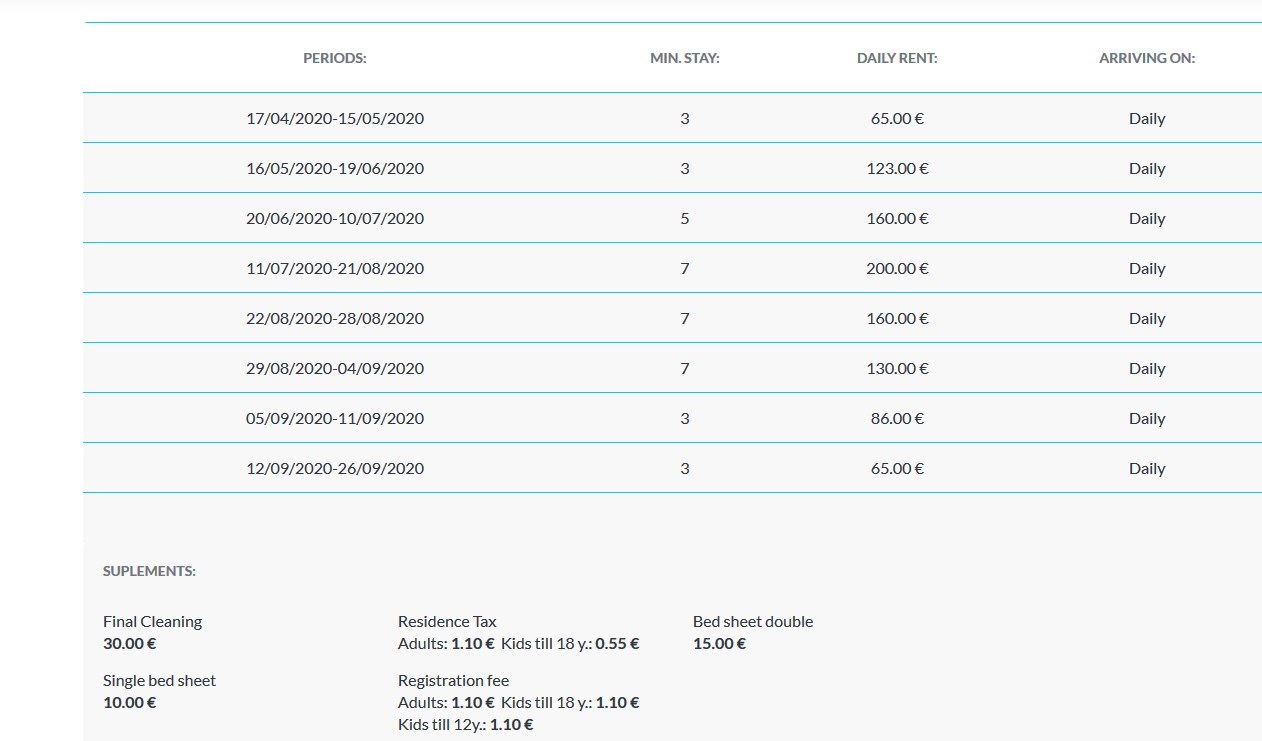Click 65.00 € rent for 12/09/2020 period

tap(897, 468)
